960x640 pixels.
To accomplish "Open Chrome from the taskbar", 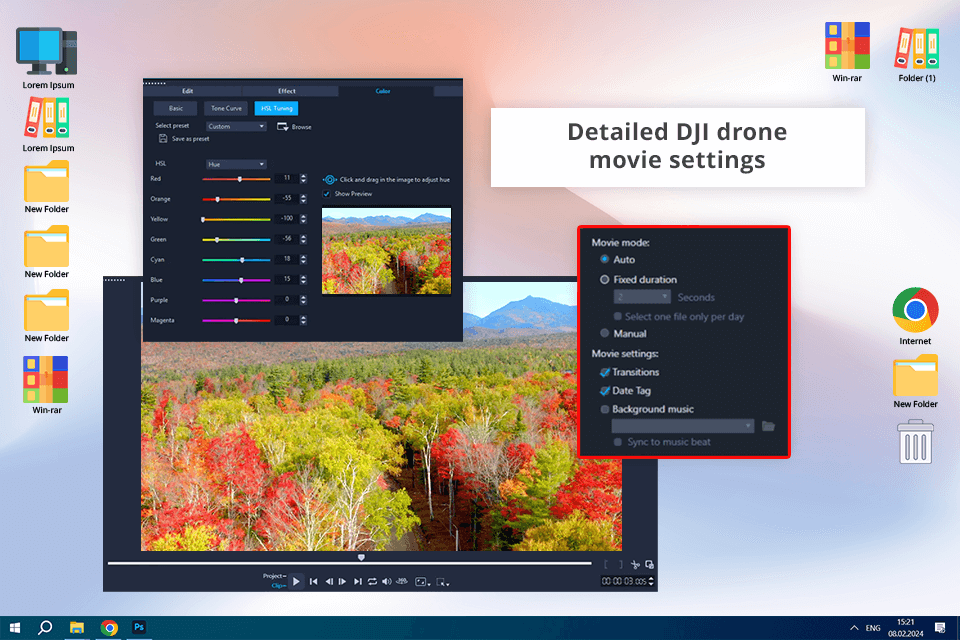I will (x=109, y=628).
